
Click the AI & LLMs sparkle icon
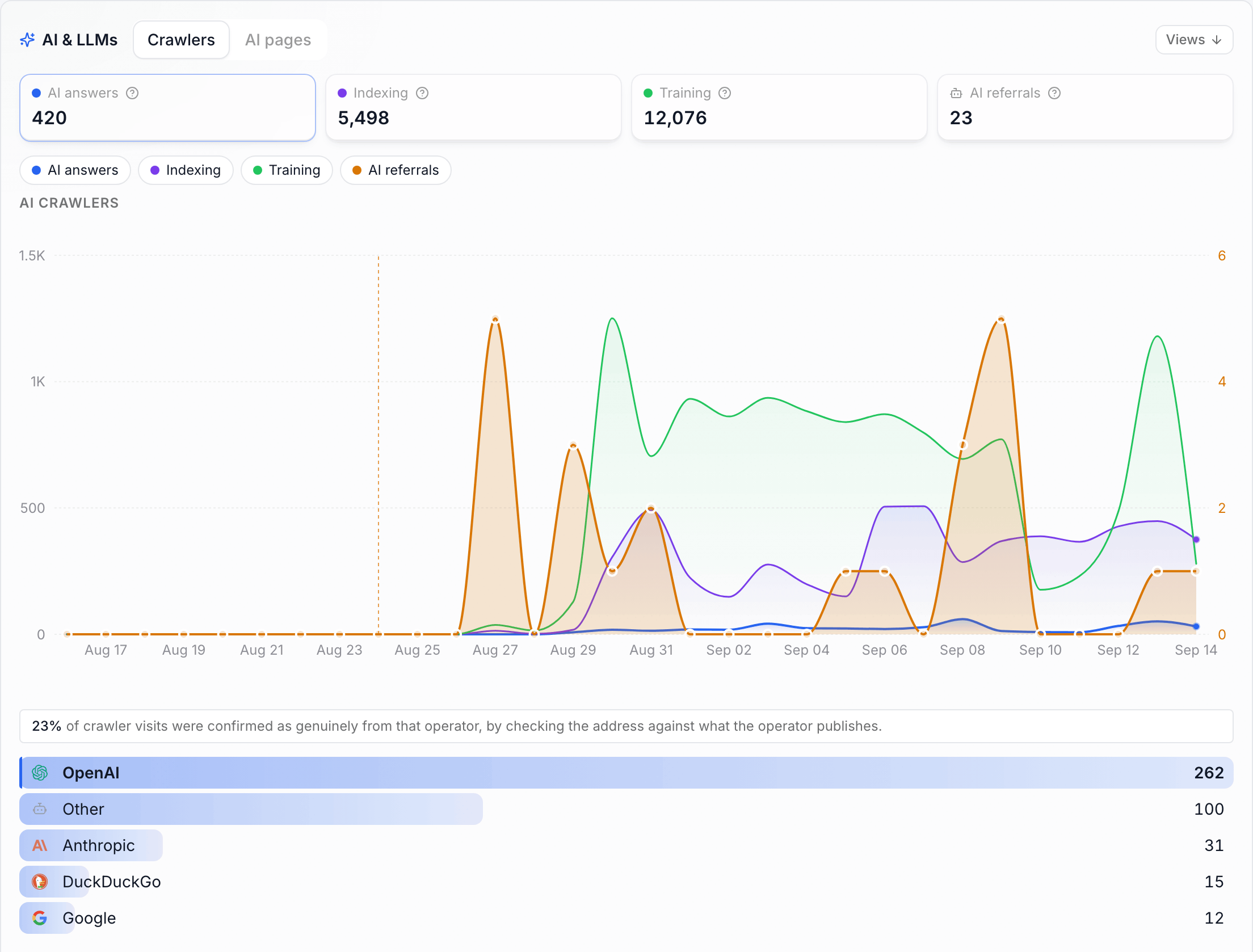click(27, 40)
